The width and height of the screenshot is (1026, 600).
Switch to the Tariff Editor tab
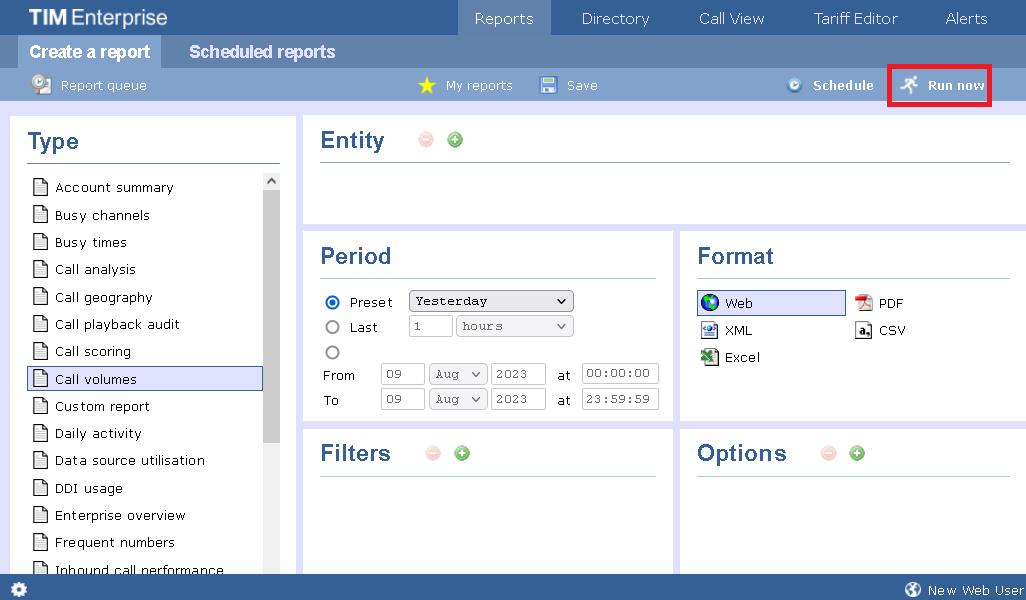coord(855,18)
